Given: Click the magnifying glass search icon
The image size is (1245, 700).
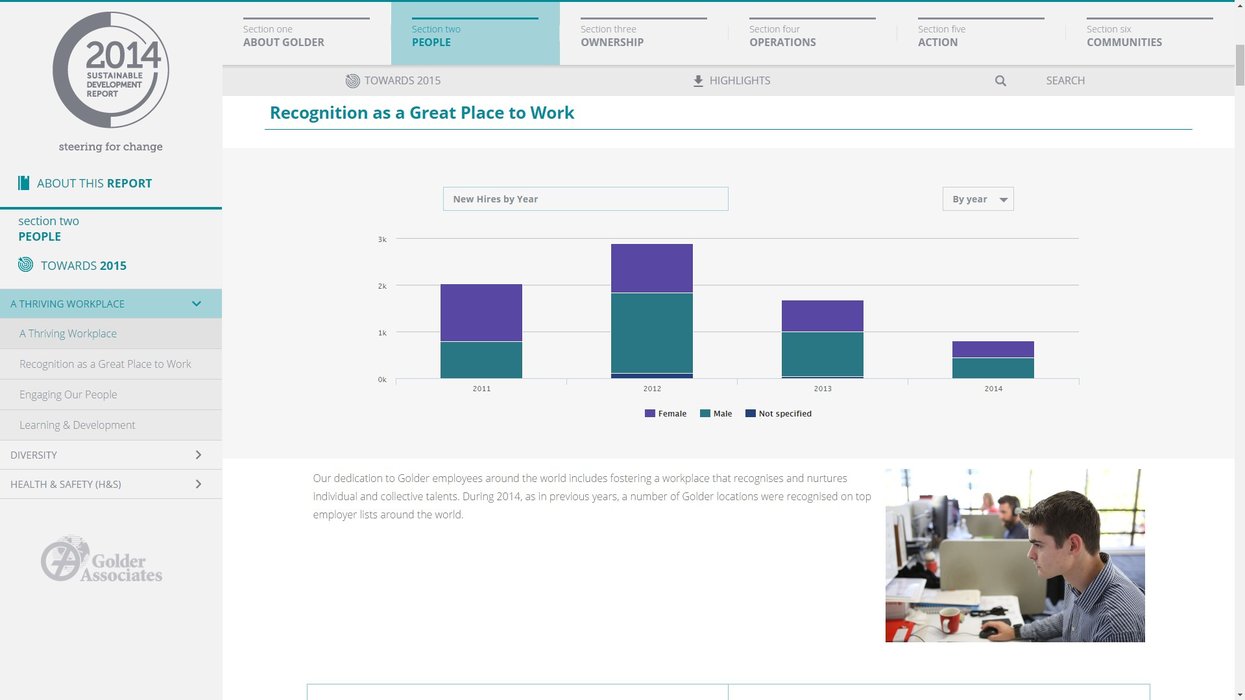Looking at the screenshot, I should coord(1000,81).
